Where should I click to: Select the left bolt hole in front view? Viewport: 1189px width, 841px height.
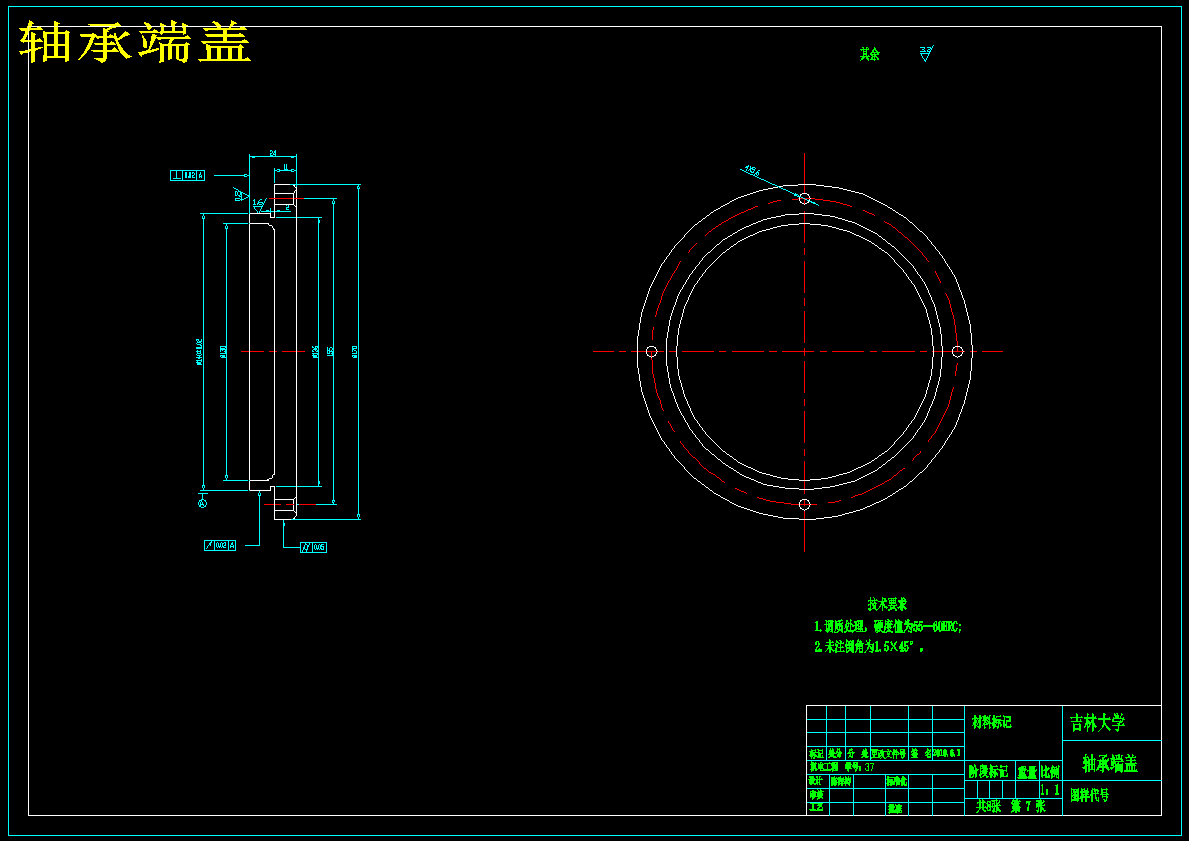[651, 352]
